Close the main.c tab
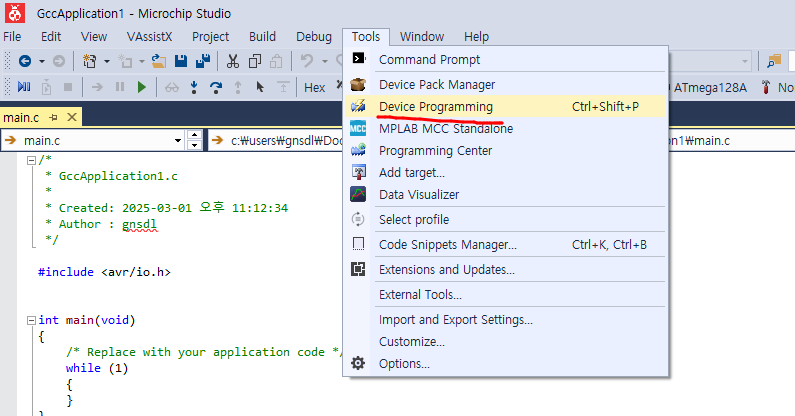Image resolution: width=795 pixels, height=416 pixels. tap(72, 118)
